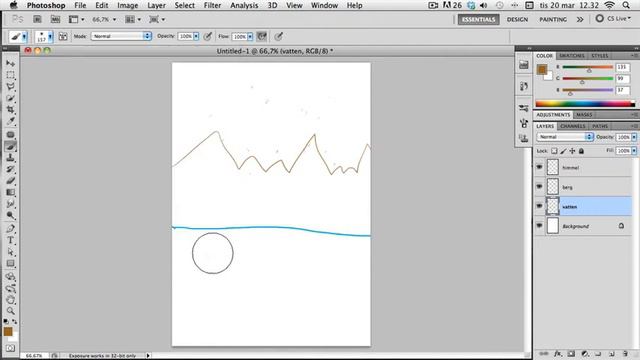Select the Eyedropper tool
This screenshot has width=640, height=360.
pos(11,121)
